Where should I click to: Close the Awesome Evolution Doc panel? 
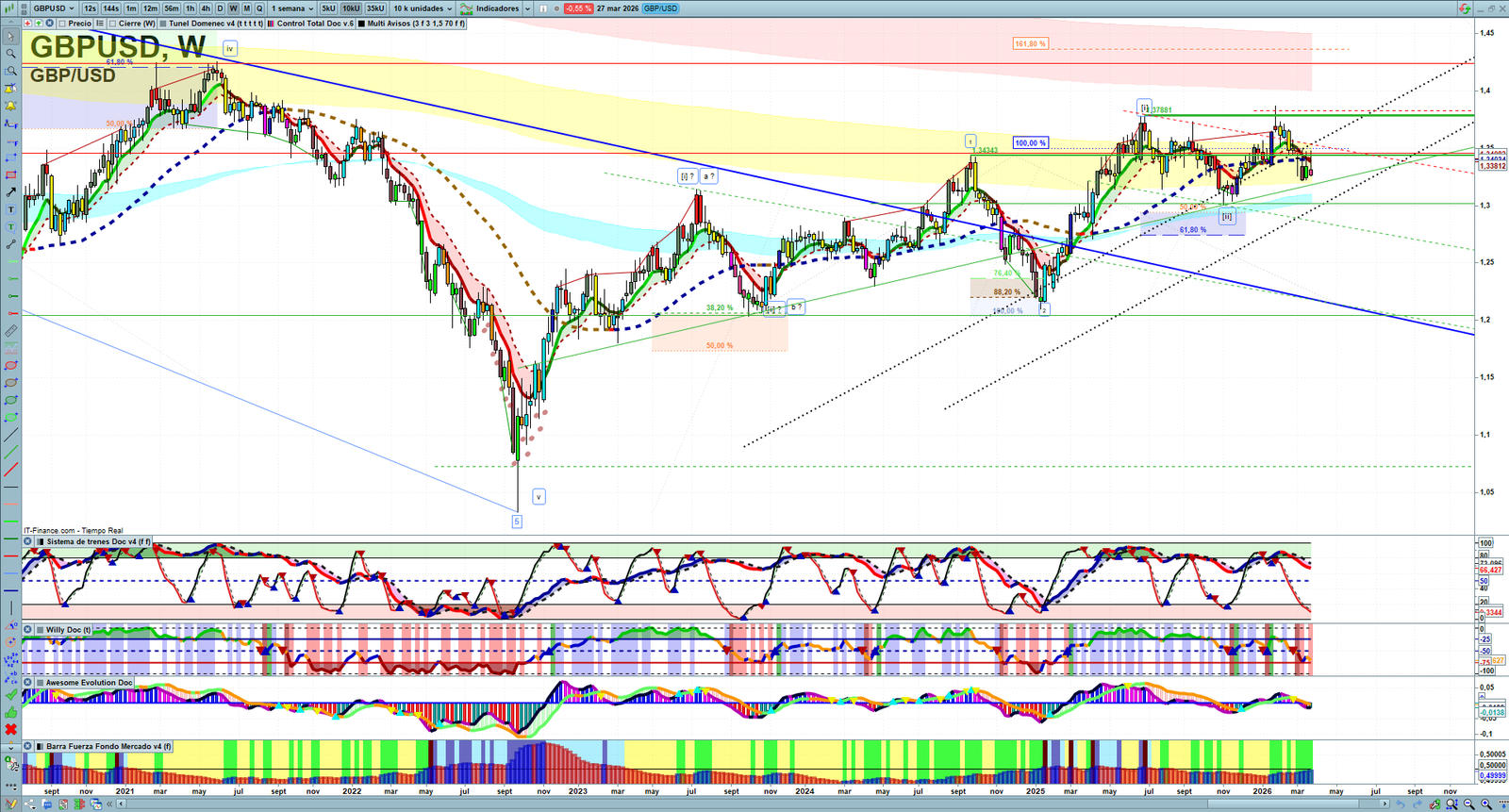(28, 682)
